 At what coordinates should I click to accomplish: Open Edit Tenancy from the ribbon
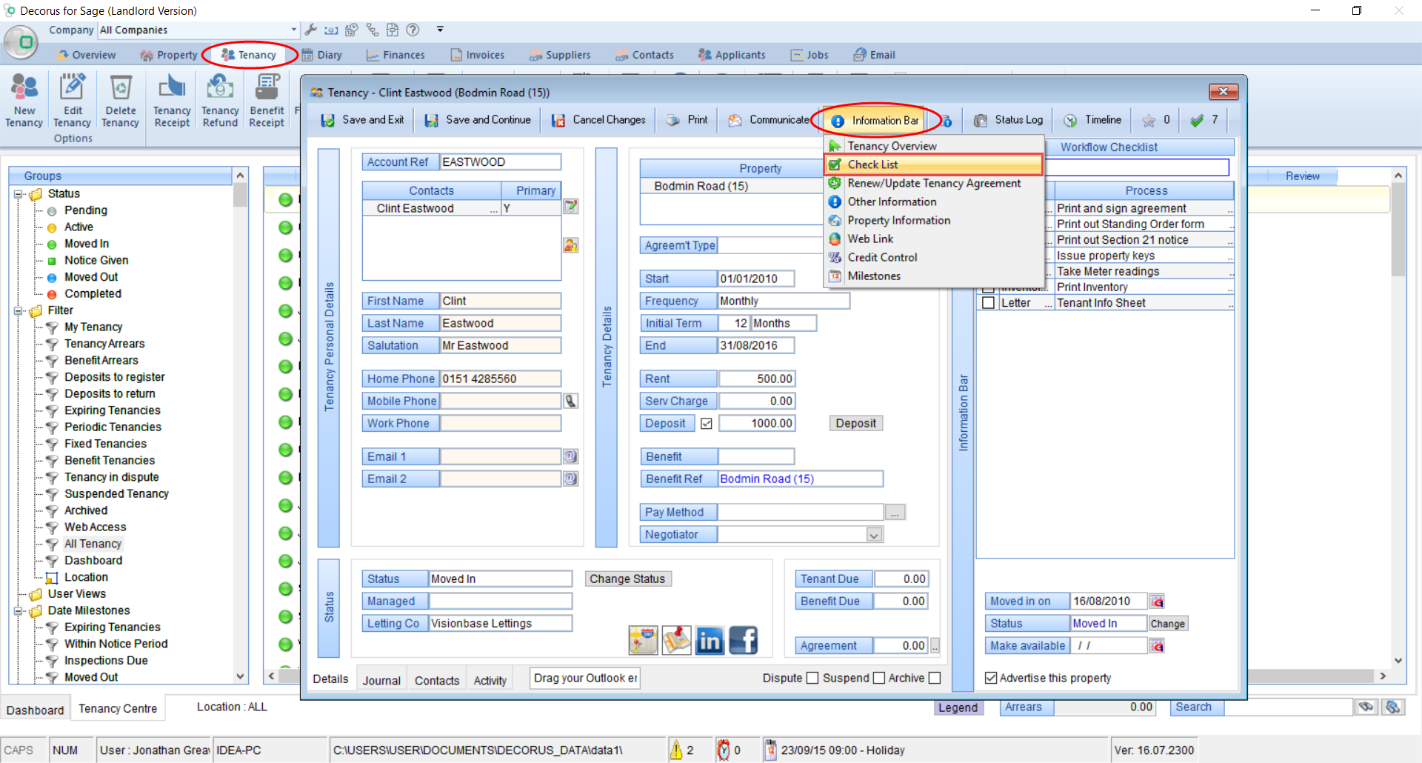[x=72, y=101]
